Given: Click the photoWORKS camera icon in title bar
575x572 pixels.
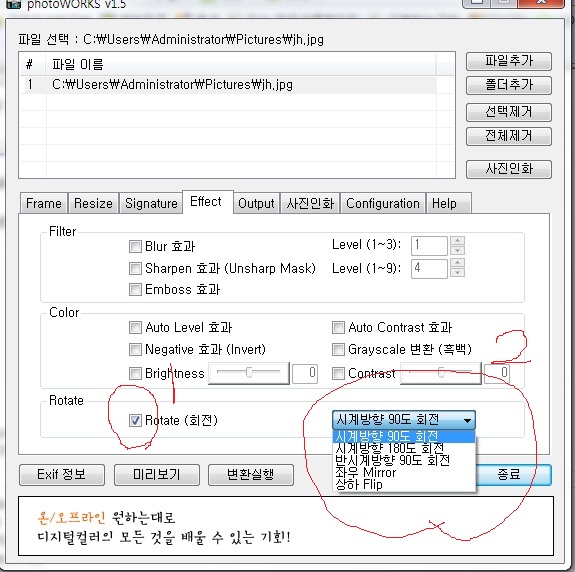Looking at the screenshot, I should 14,4.
